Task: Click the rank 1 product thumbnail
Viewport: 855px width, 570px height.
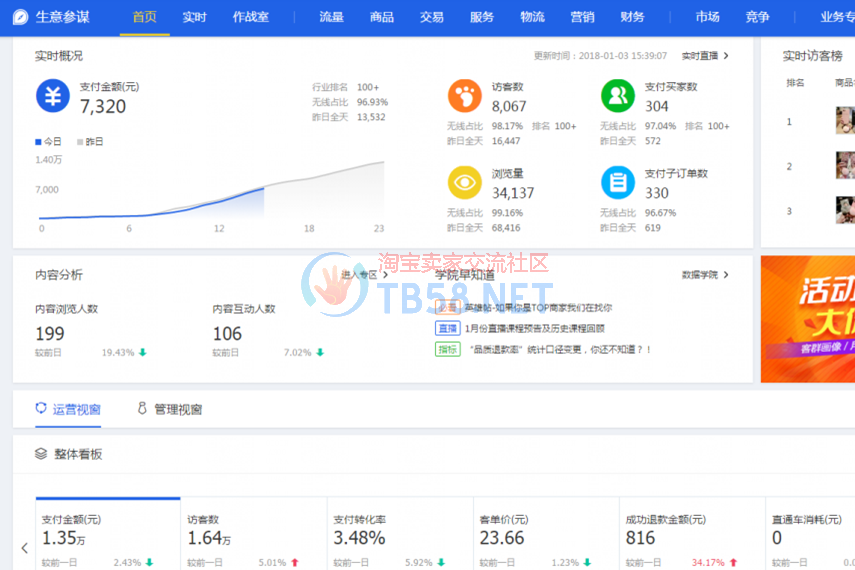Action: click(x=845, y=121)
